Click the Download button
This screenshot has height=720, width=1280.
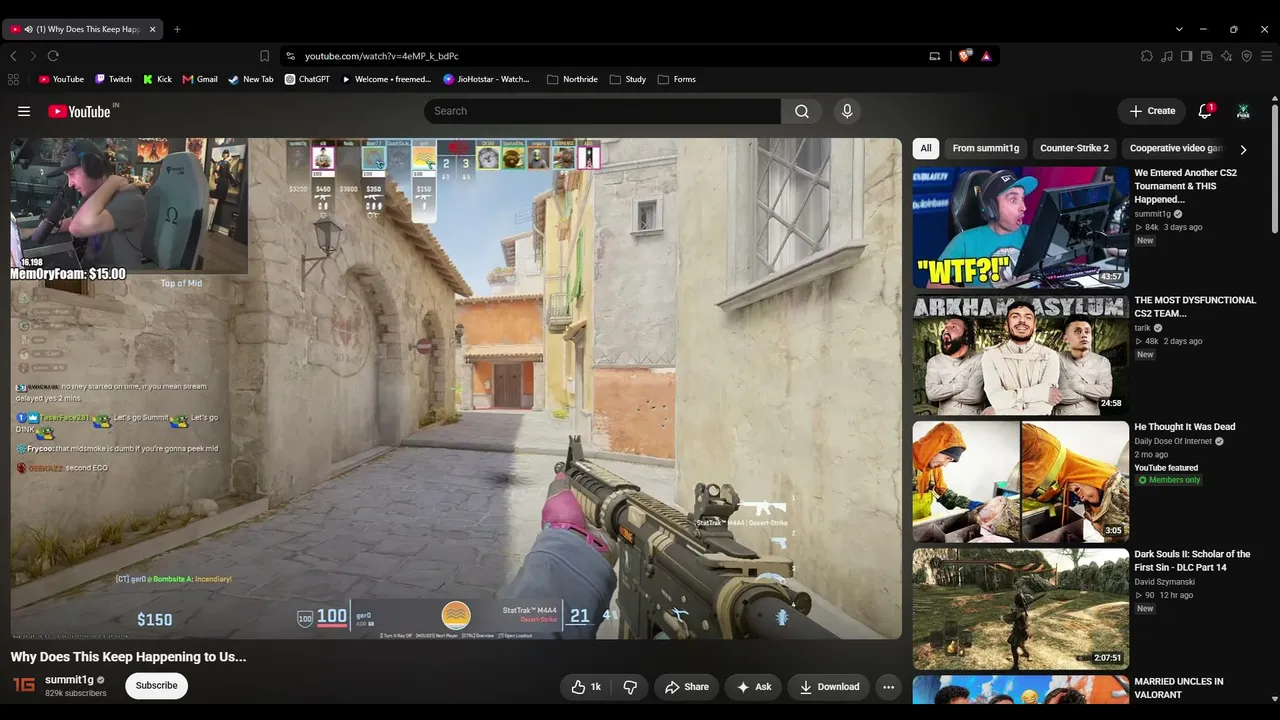point(829,687)
